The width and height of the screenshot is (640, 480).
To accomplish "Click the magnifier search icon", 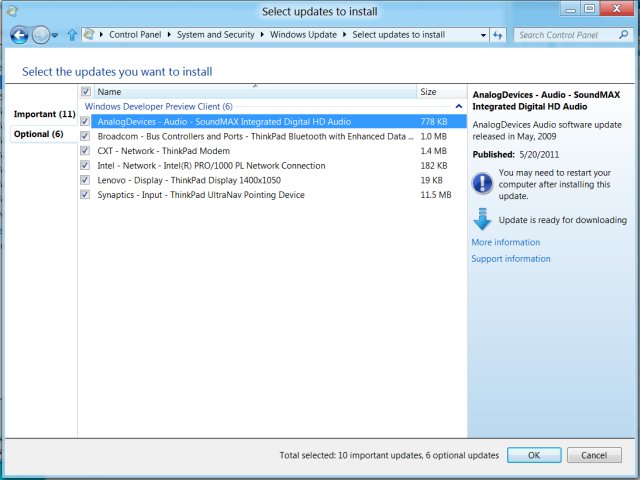I will (x=623, y=35).
